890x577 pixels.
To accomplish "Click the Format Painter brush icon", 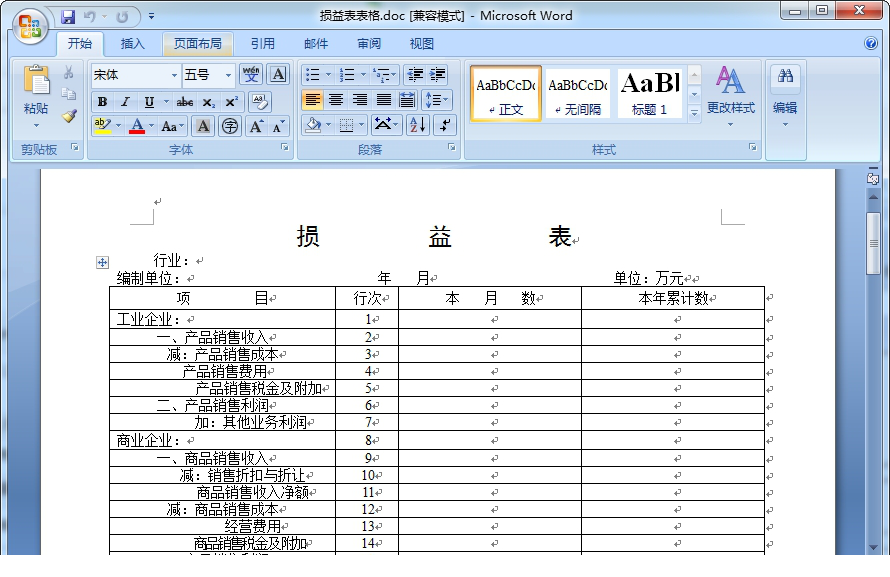I will point(69,116).
